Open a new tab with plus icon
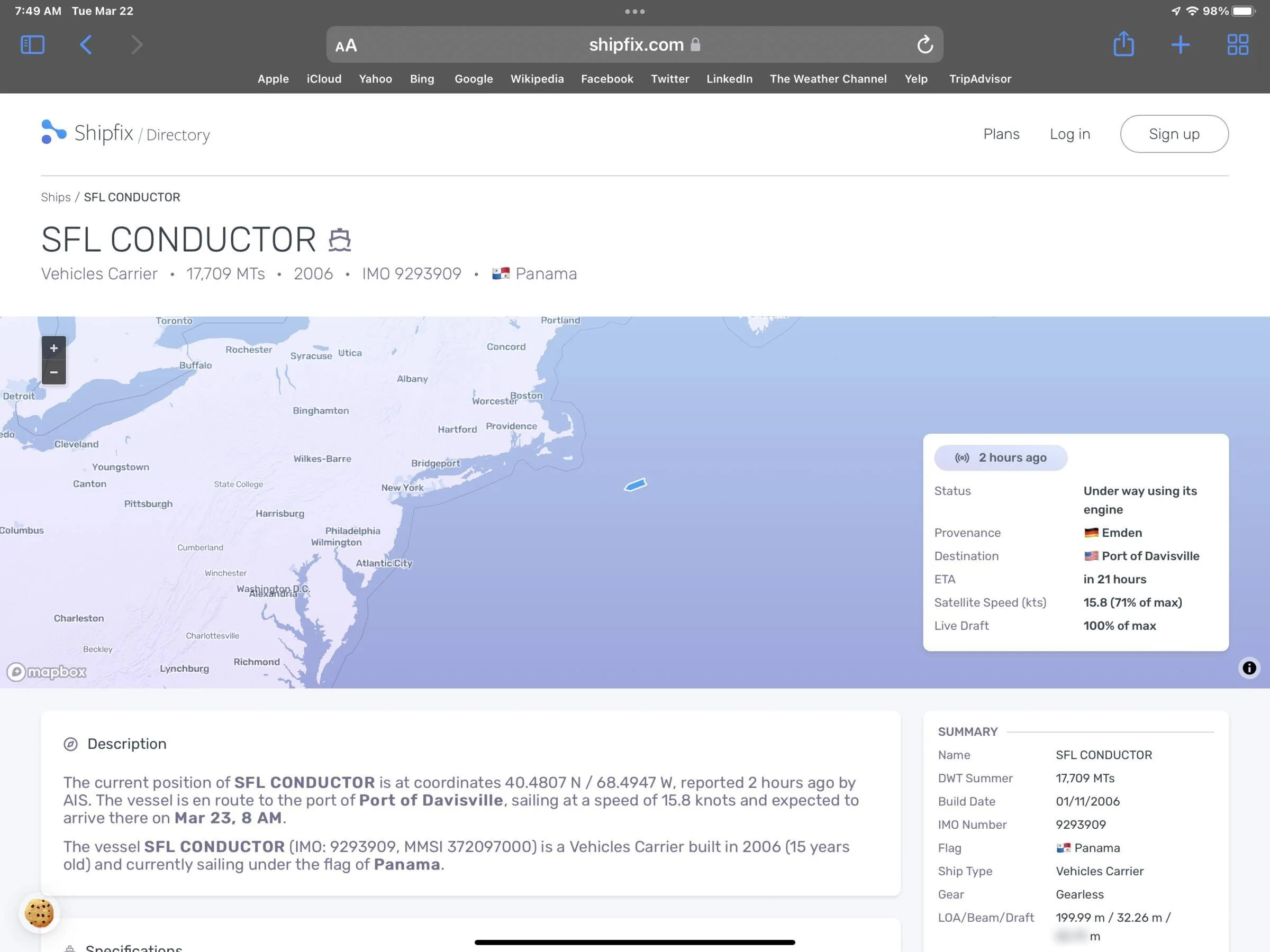This screenshot has height=952, width=1270. (x=1181, y=45)
